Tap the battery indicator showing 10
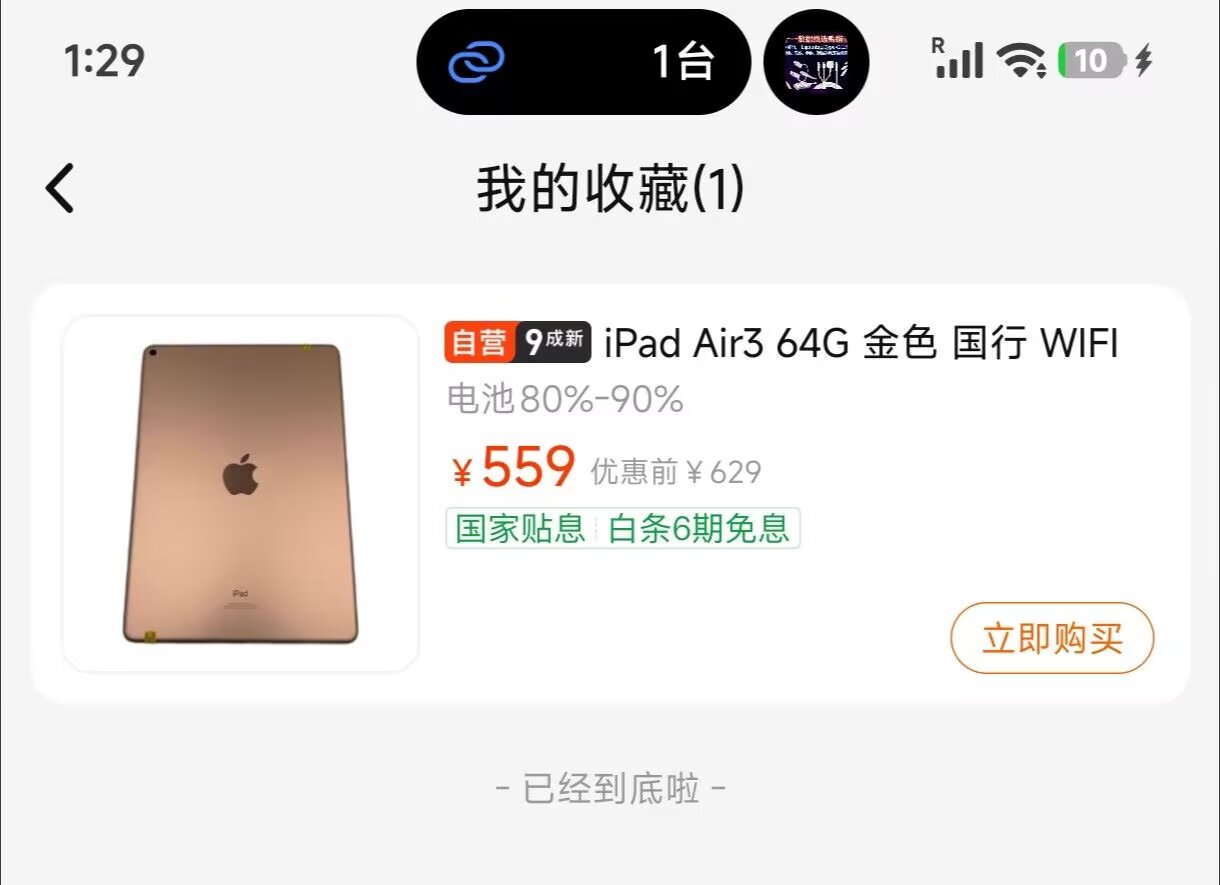This screenshot has width=1220, height=885. (x=1093, y=61)
